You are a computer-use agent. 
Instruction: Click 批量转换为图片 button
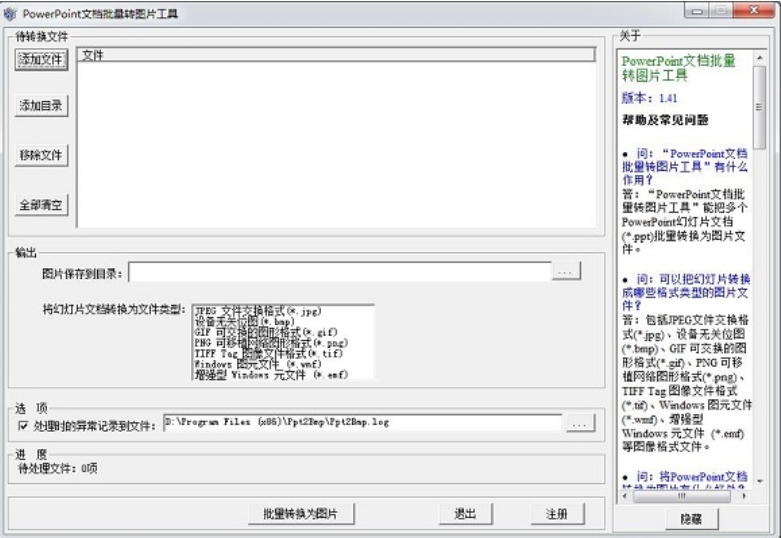(301, 514)
